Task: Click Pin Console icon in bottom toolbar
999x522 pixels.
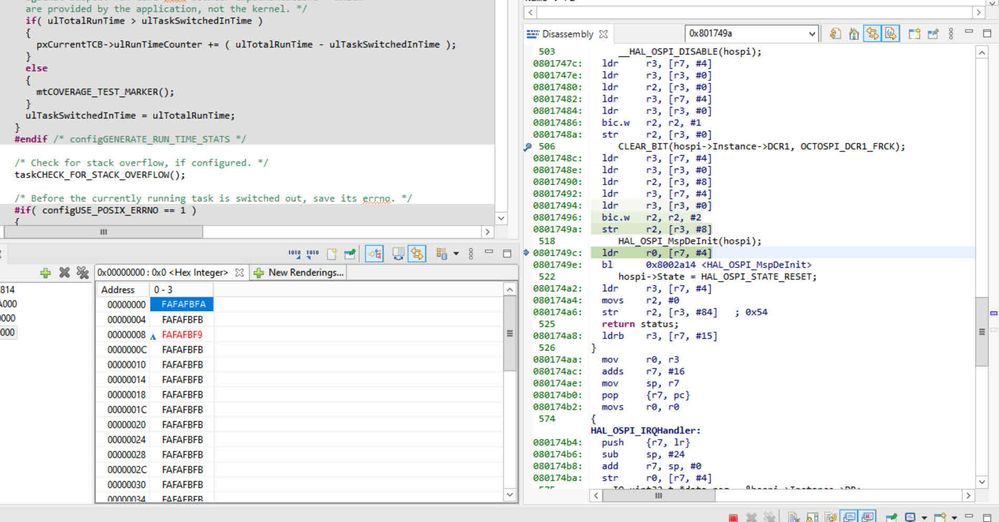Action: click(892, 517)
